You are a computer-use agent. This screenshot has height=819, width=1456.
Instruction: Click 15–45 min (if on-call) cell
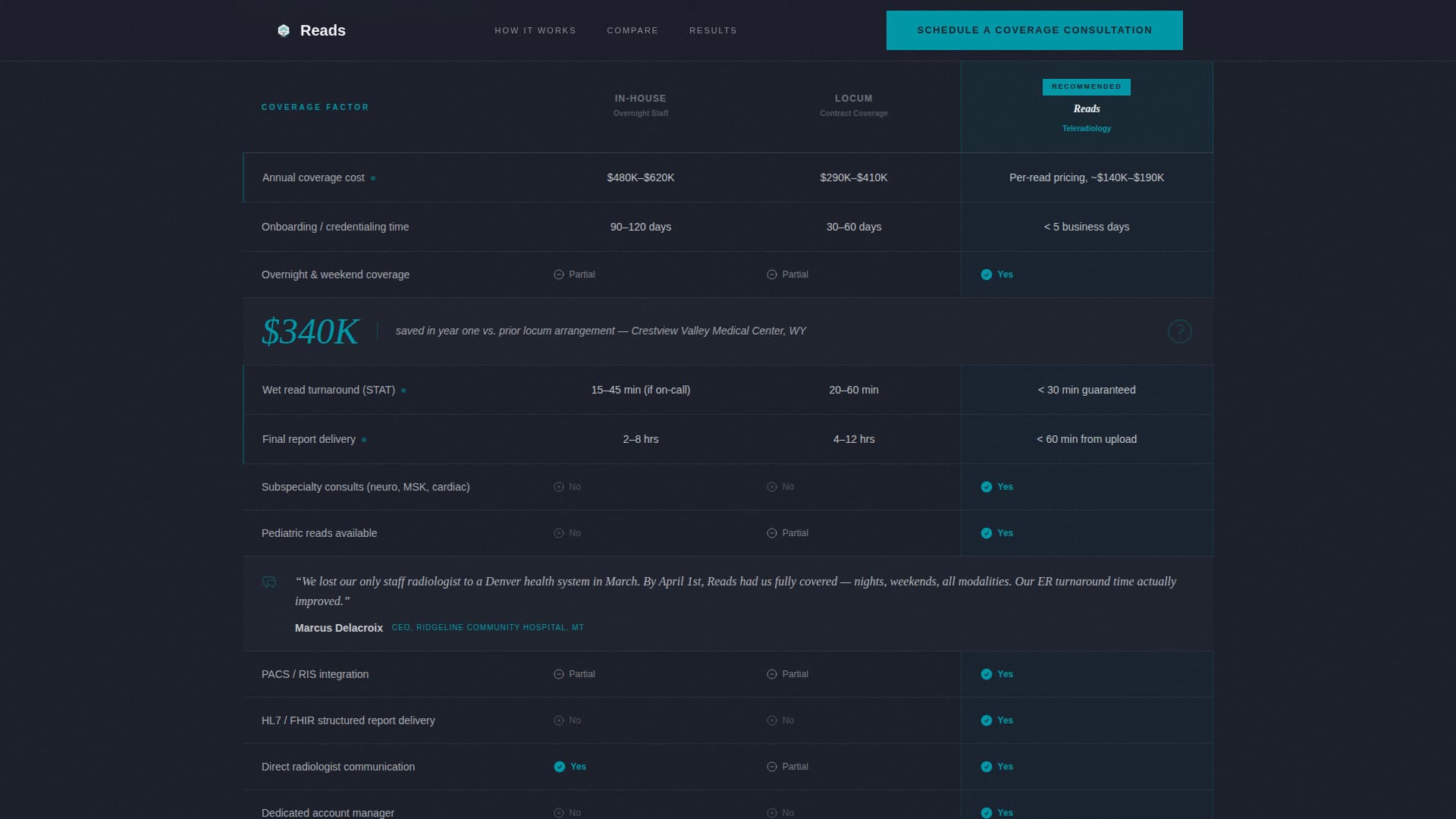click(641, 390)
